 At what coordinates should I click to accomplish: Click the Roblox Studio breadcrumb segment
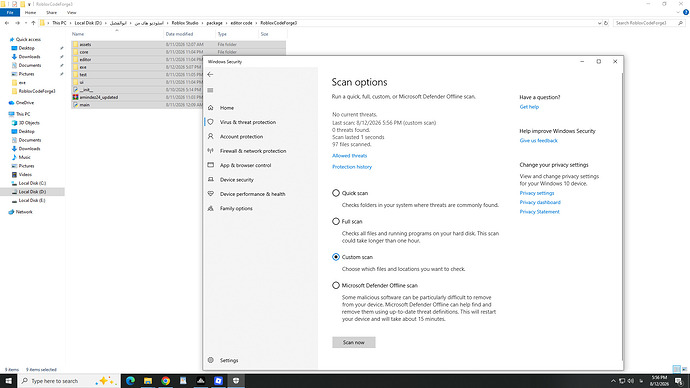pyautogui.click(x=185, y=23)
